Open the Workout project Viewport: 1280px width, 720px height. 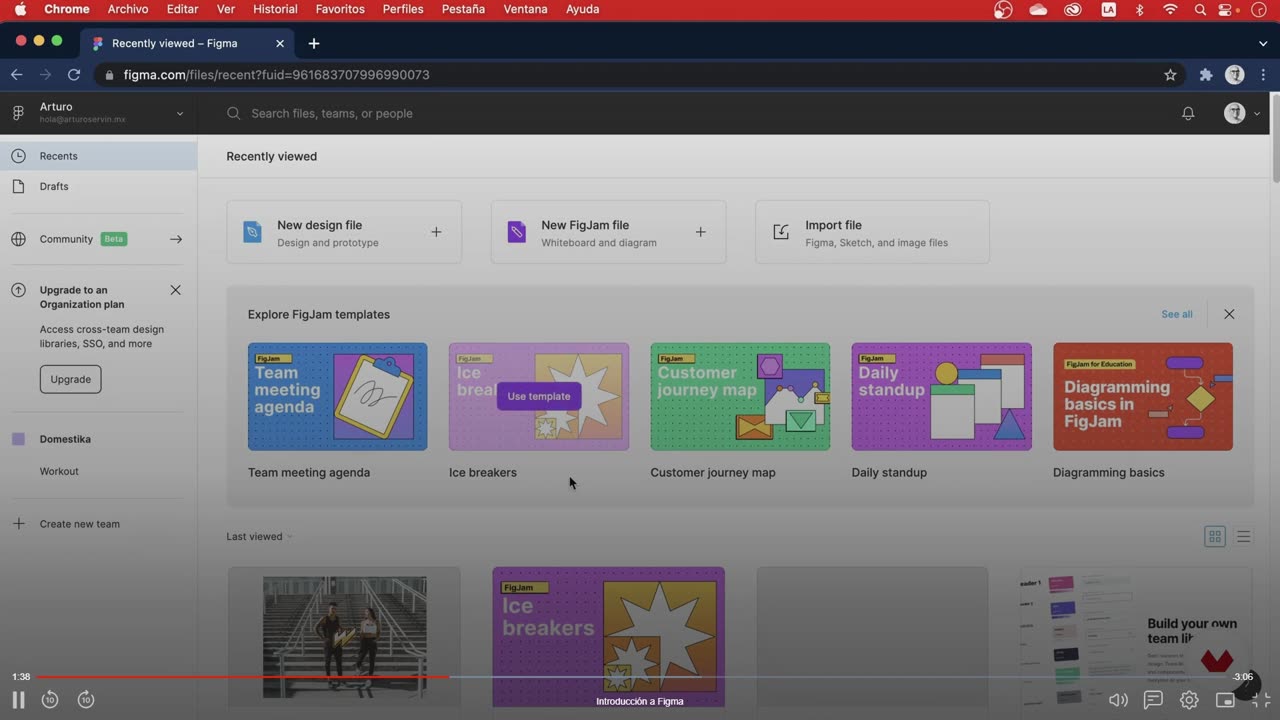coord(59,471)
